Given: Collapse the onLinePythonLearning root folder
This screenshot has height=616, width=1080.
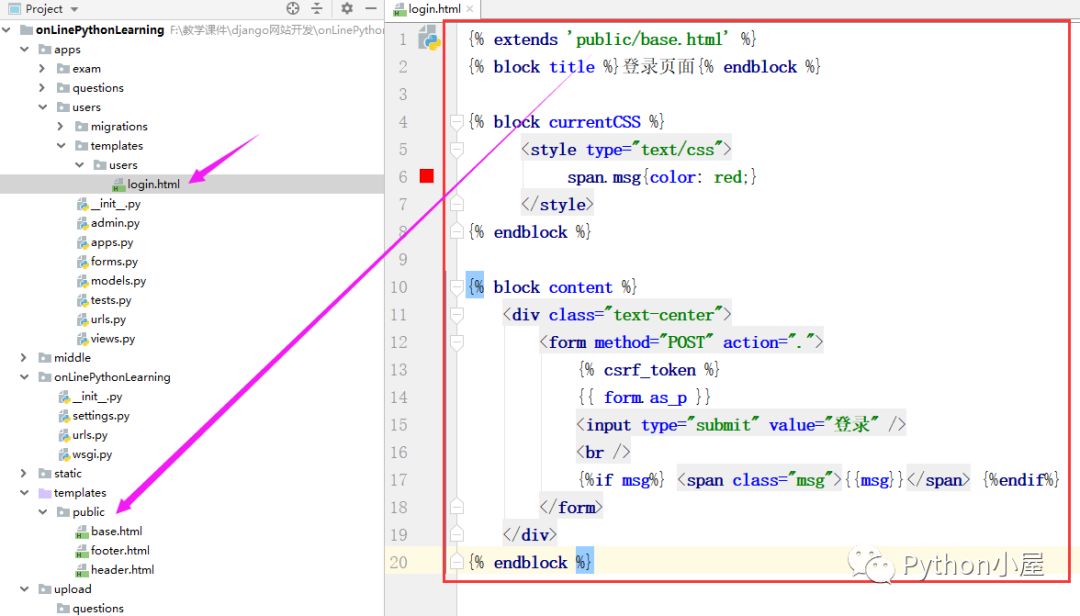Looking at the screenshot, I should (x=7, y=30).
